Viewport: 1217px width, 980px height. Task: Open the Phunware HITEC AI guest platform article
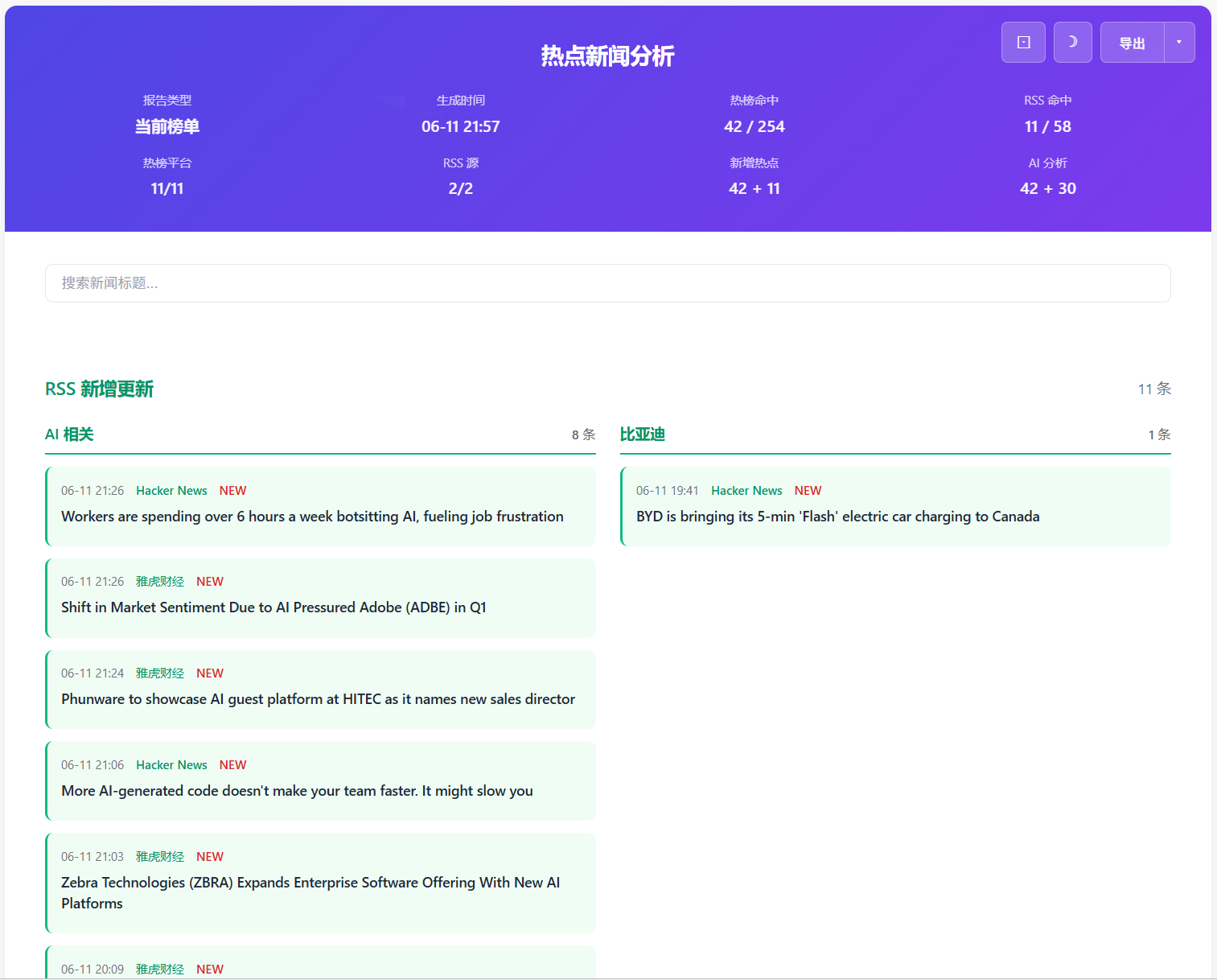pos(318,699)
